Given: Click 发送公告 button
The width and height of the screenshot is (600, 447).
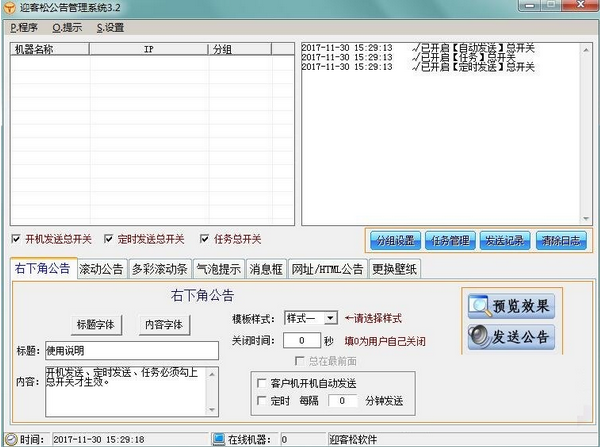Looking at the screenshot, I should point(511,337).
